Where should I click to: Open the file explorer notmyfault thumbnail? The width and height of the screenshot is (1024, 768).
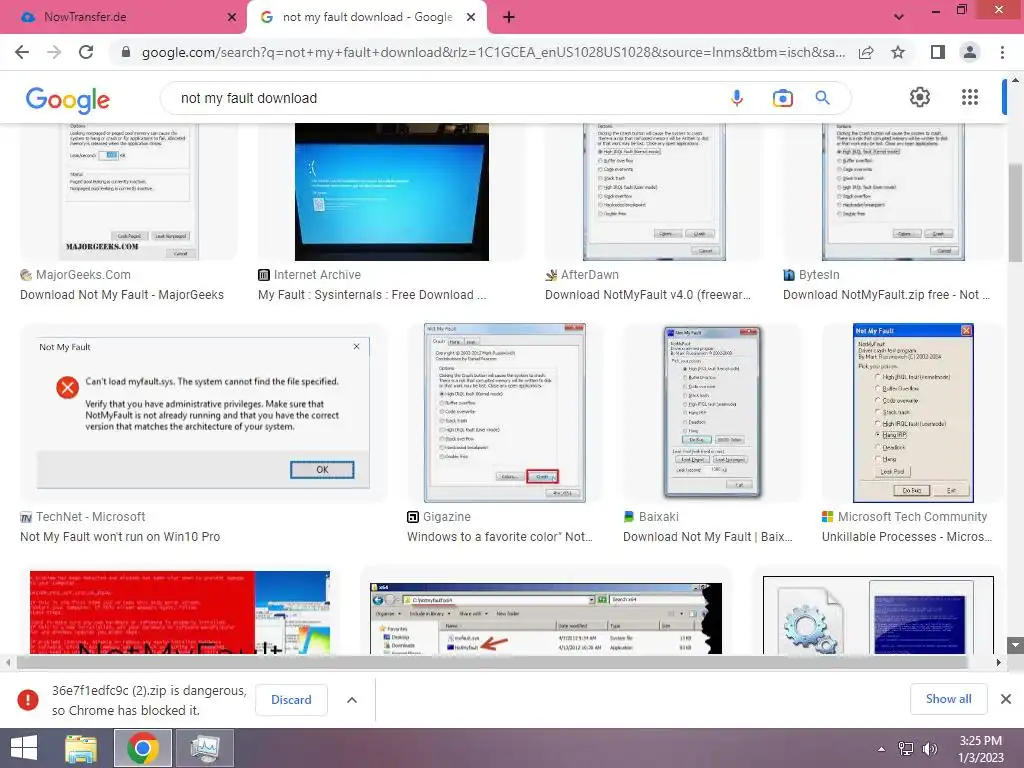[x=546, y=618]
